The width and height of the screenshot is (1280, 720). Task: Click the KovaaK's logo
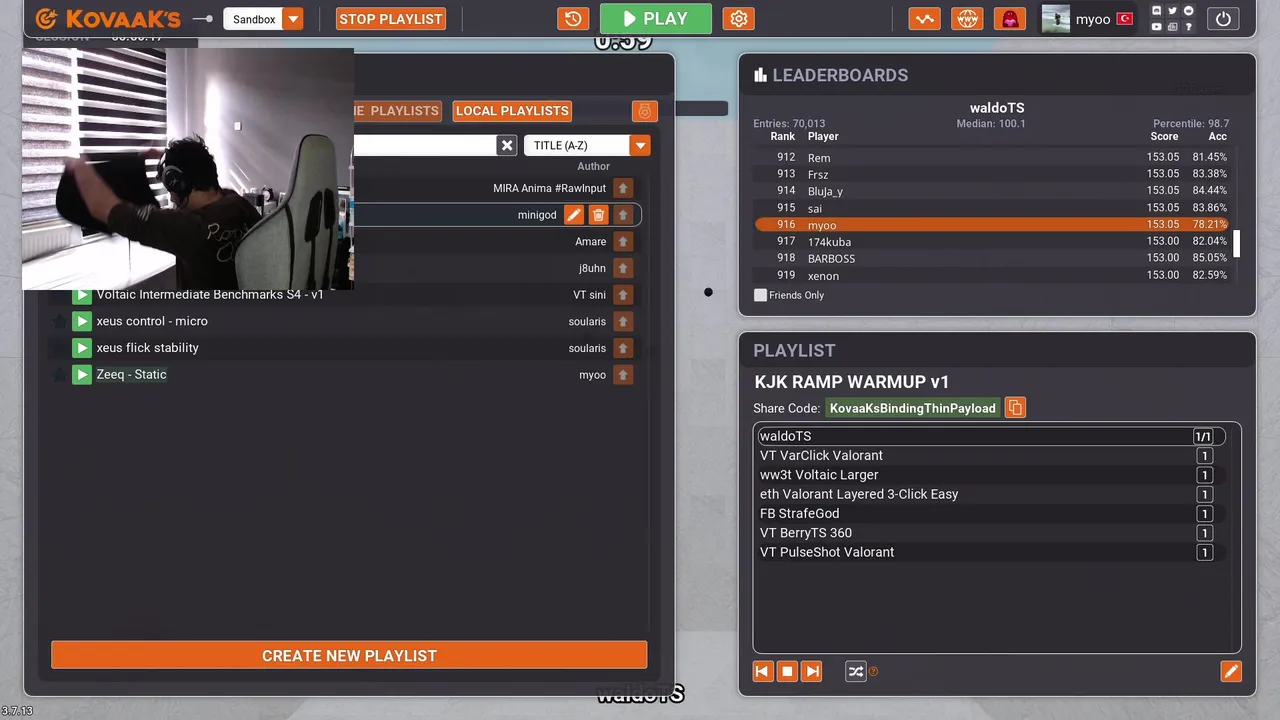108,19
